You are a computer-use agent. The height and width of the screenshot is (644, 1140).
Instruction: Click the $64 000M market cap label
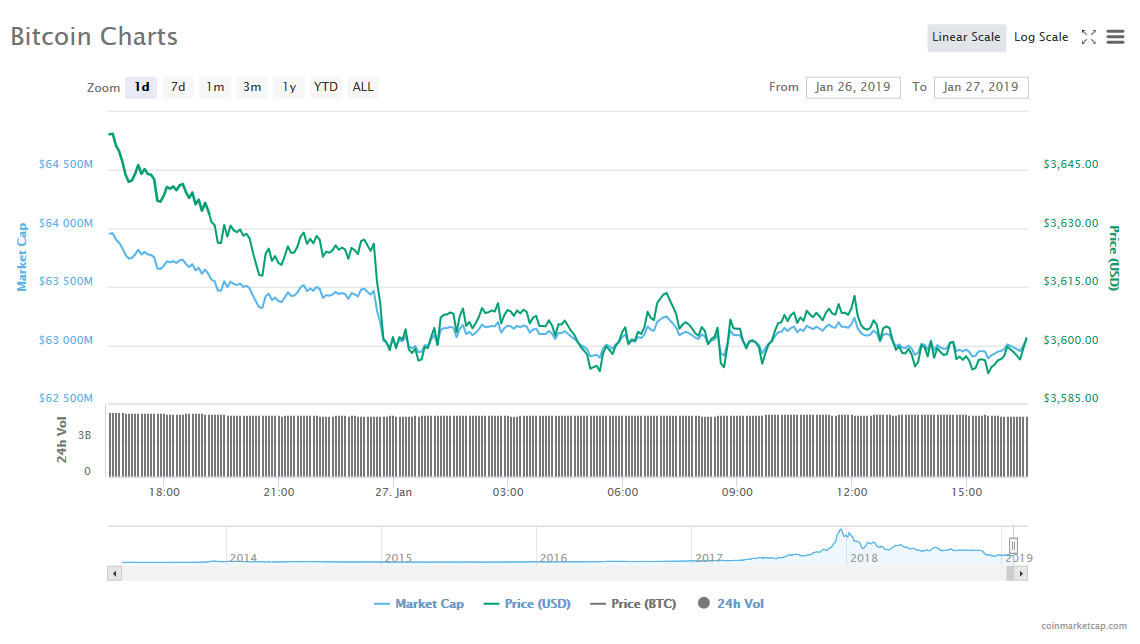point(66,223)
